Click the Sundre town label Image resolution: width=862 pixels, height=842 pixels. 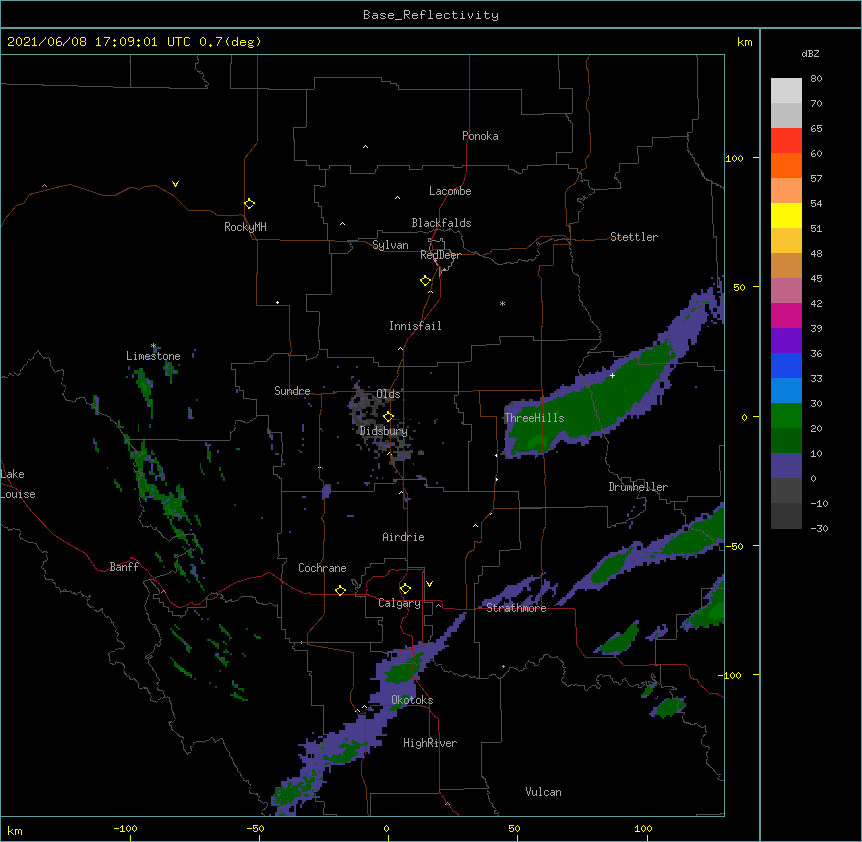click(292, 391)
